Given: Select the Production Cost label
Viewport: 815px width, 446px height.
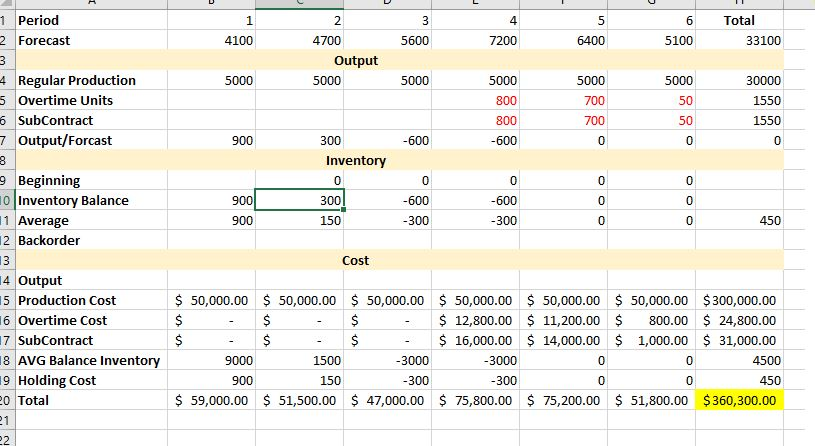Looking at the screenshot, I should click(x=91, y=300).
